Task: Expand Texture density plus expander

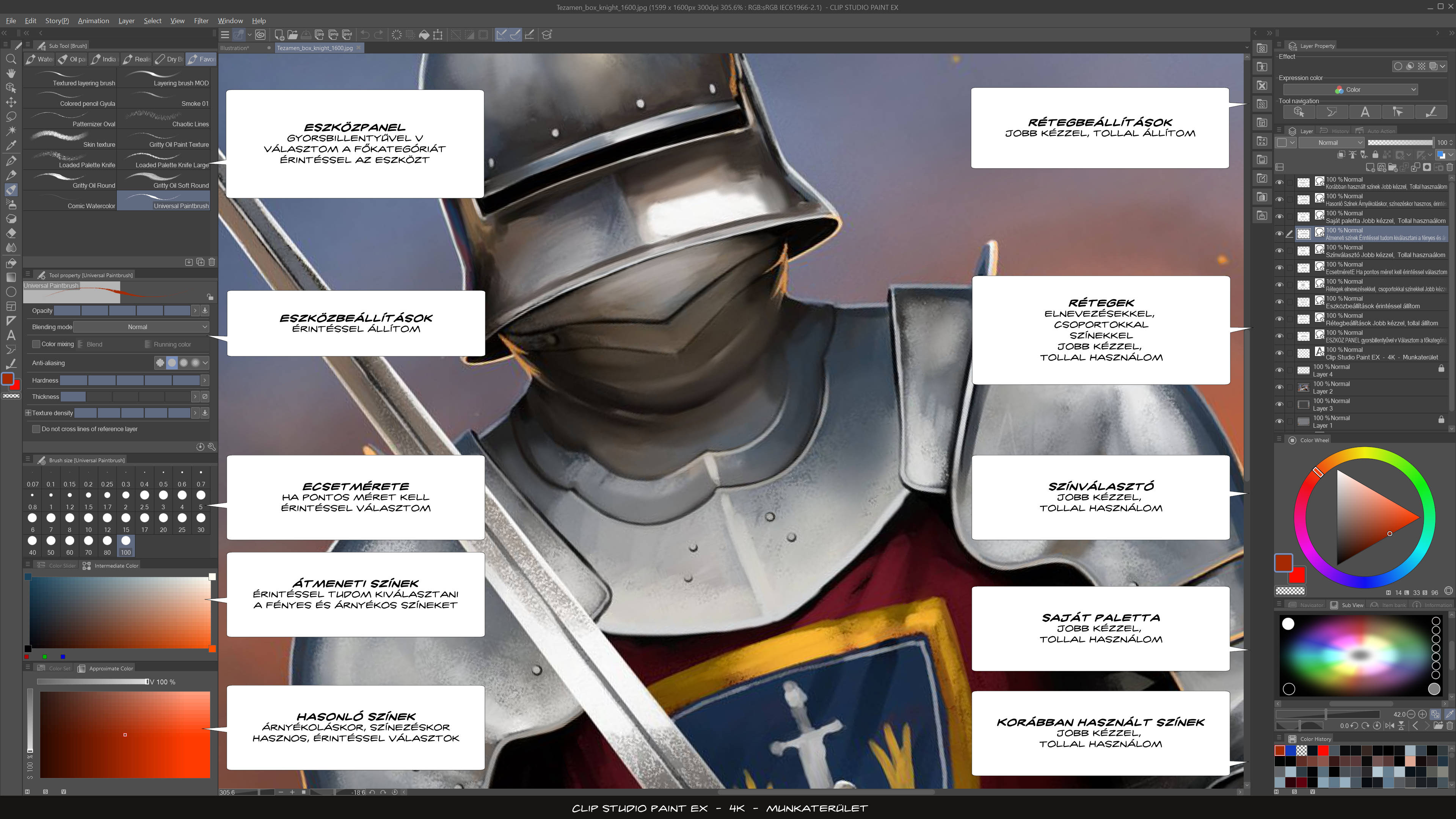Action: (x=28, y=413)
